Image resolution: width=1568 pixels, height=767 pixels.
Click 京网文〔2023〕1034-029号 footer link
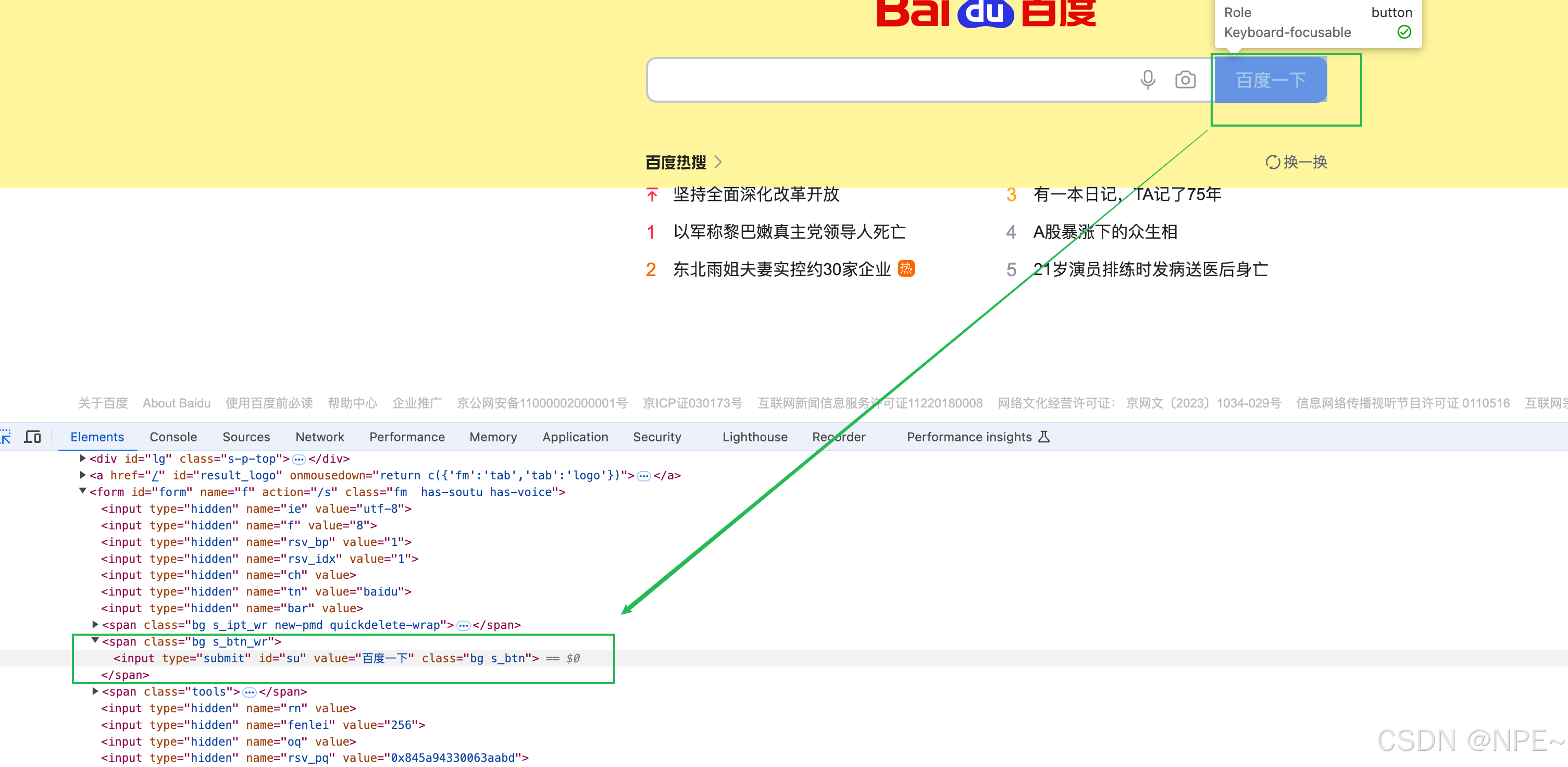[x=1203, y=403]
